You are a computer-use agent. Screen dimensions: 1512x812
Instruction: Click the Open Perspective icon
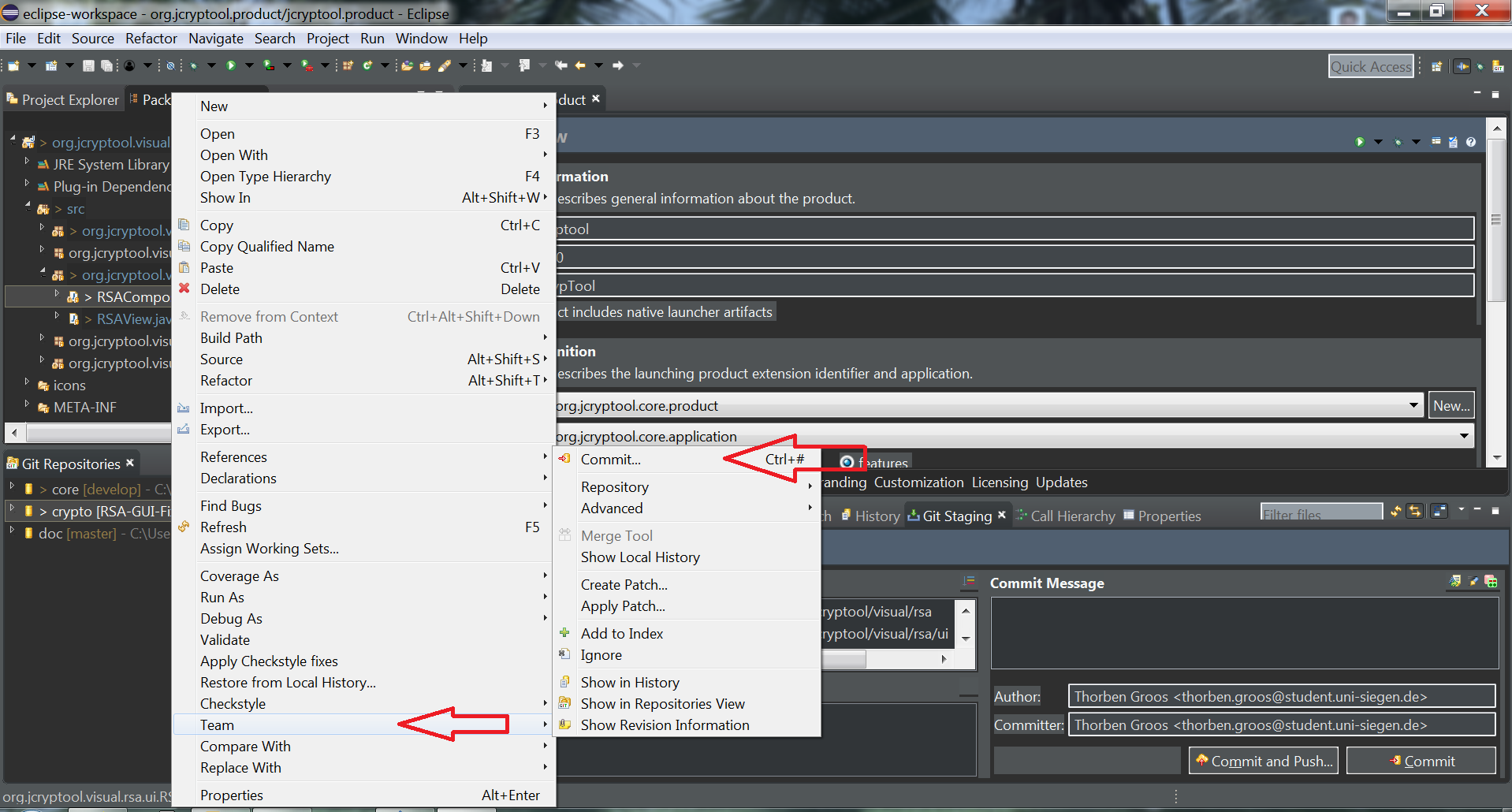pyautogui.click(x=1436, y=67)
